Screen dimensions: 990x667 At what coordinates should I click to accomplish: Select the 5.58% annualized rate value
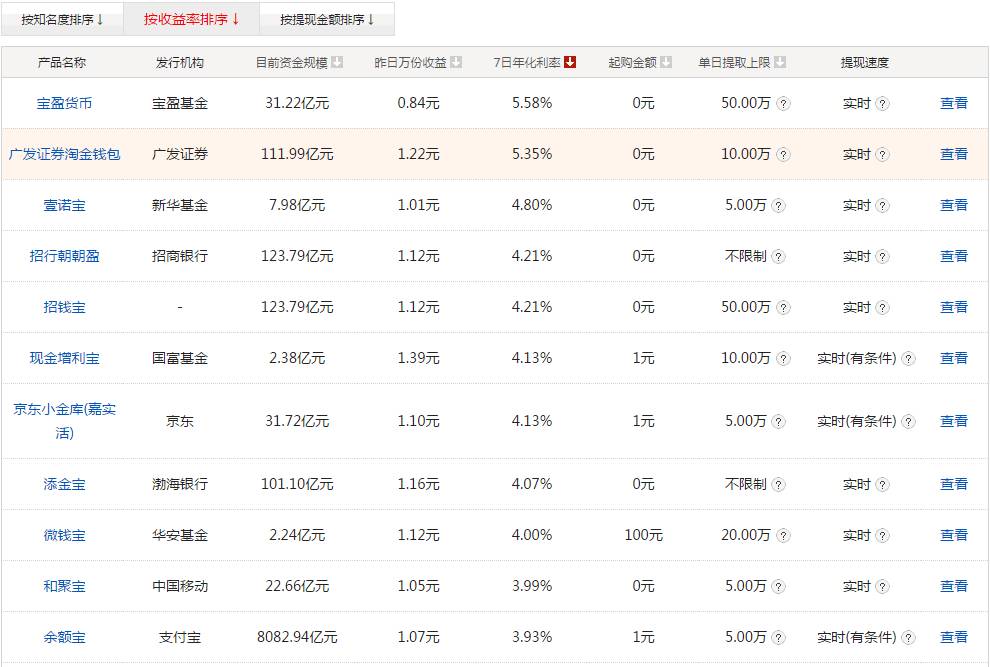[532, 103]
